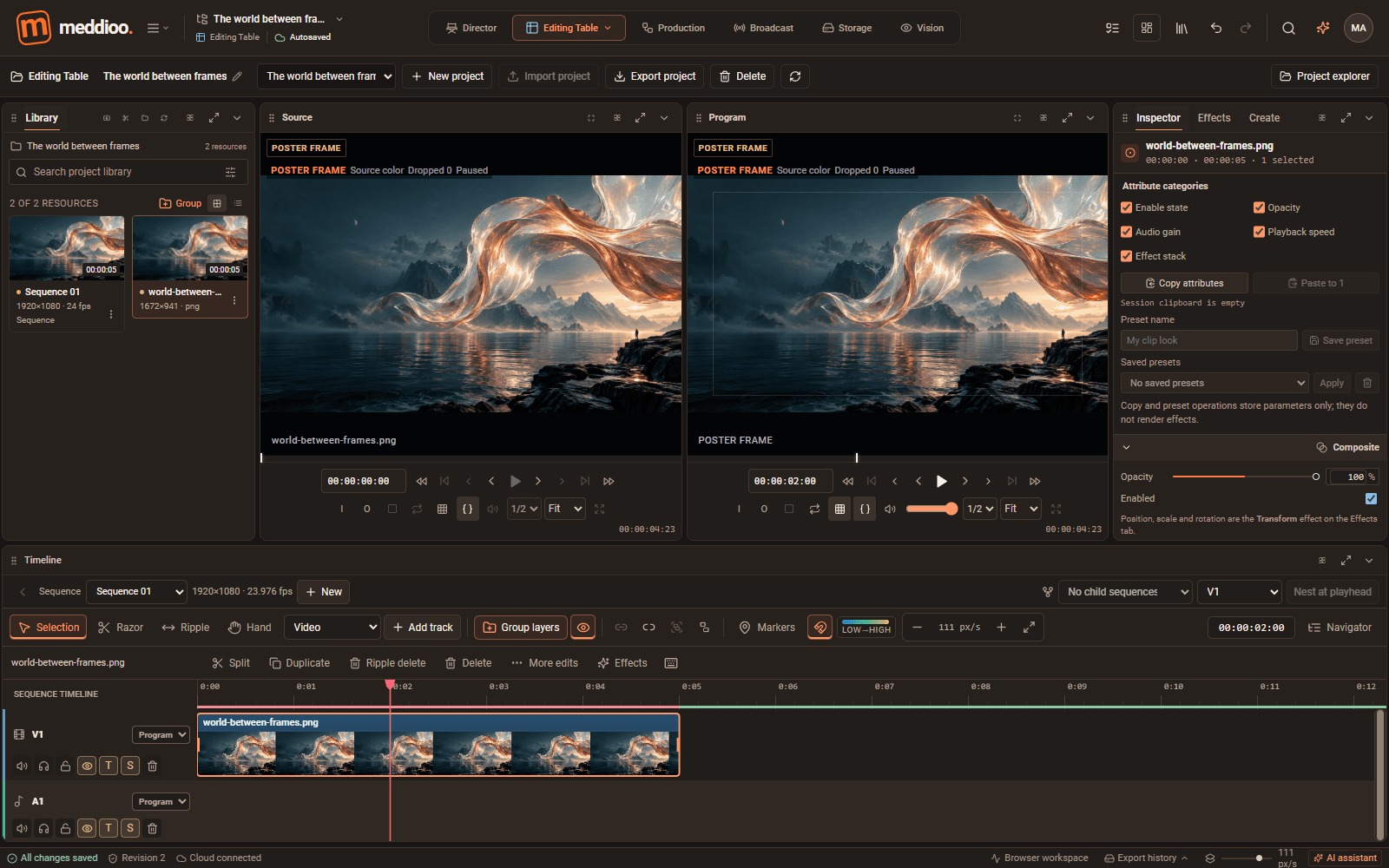Delete the V1 track with its trash icon
Image resolution: width=1389 pixels, height=868 pixels.
coord(152,766)
